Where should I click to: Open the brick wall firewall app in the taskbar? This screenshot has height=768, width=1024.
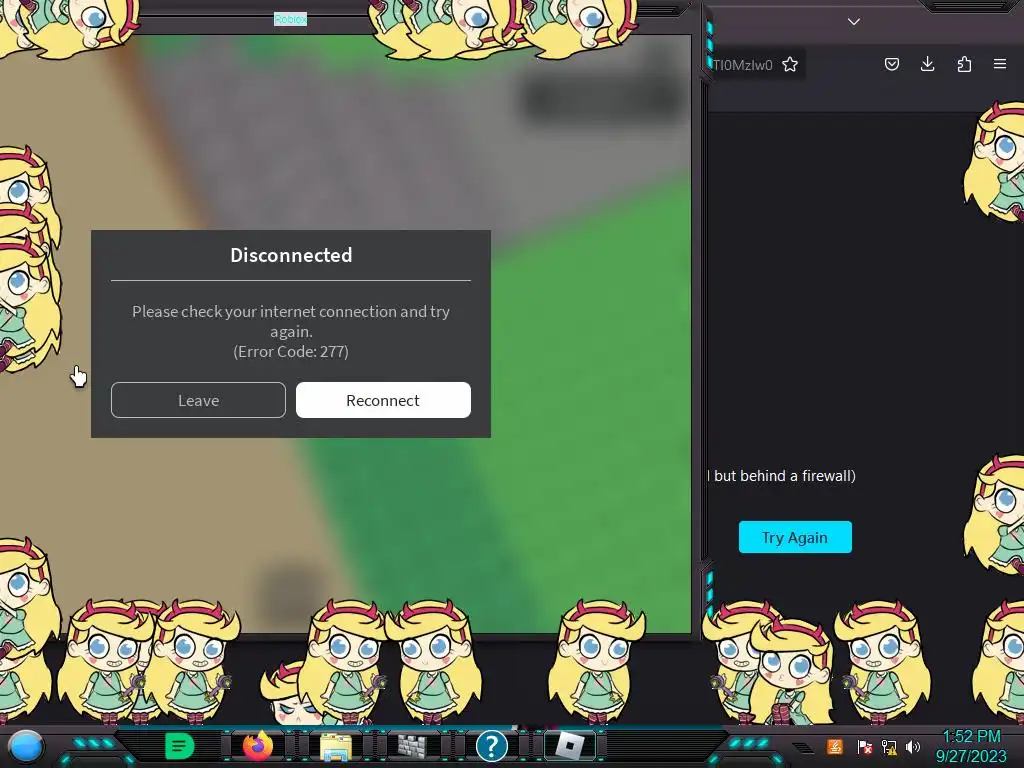(x=413, y=746)
